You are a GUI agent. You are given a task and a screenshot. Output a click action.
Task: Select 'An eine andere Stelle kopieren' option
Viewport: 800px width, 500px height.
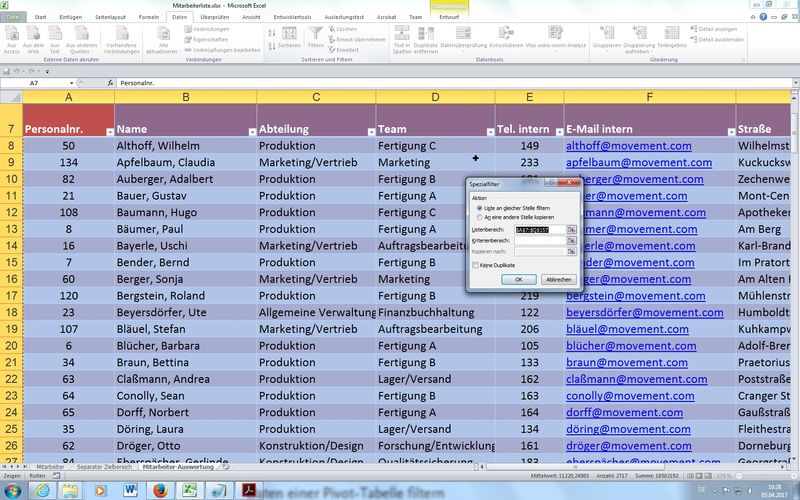(480, 217)
